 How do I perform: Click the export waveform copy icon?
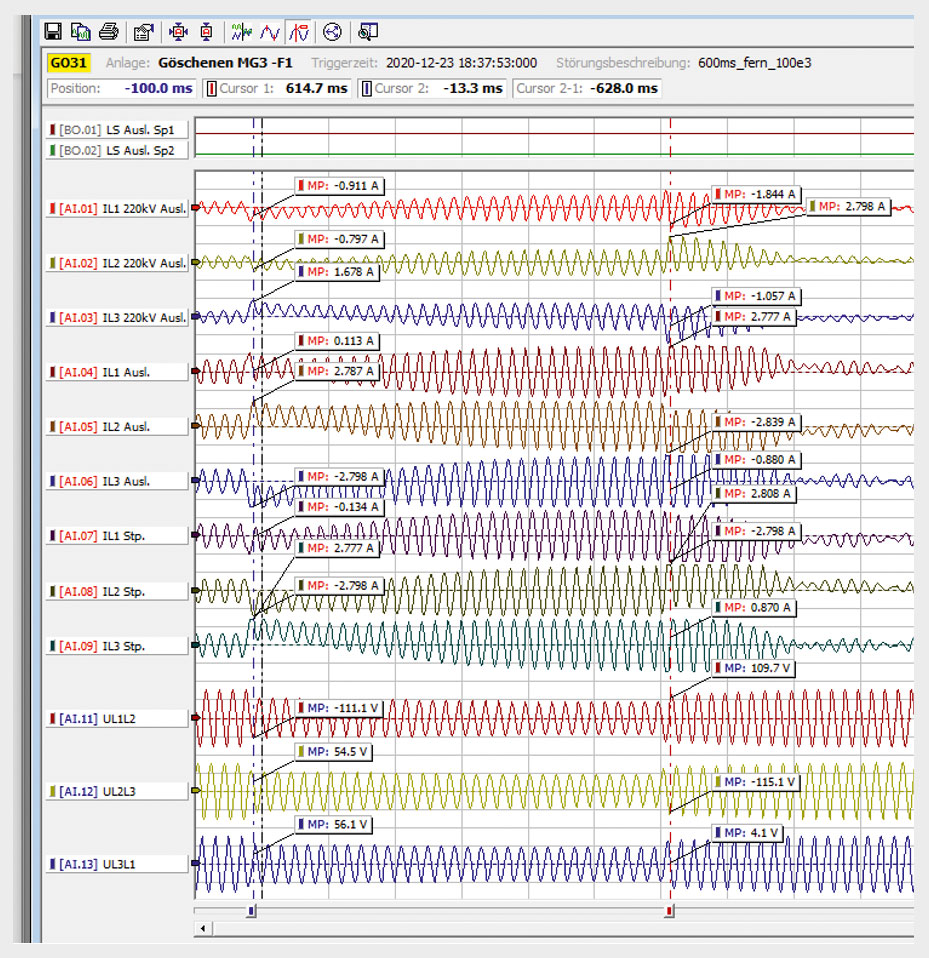click(x=81, y=32)
